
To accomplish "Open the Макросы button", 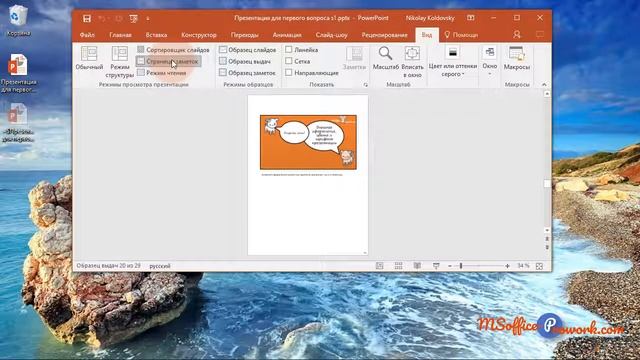I will tap(516, 58).
